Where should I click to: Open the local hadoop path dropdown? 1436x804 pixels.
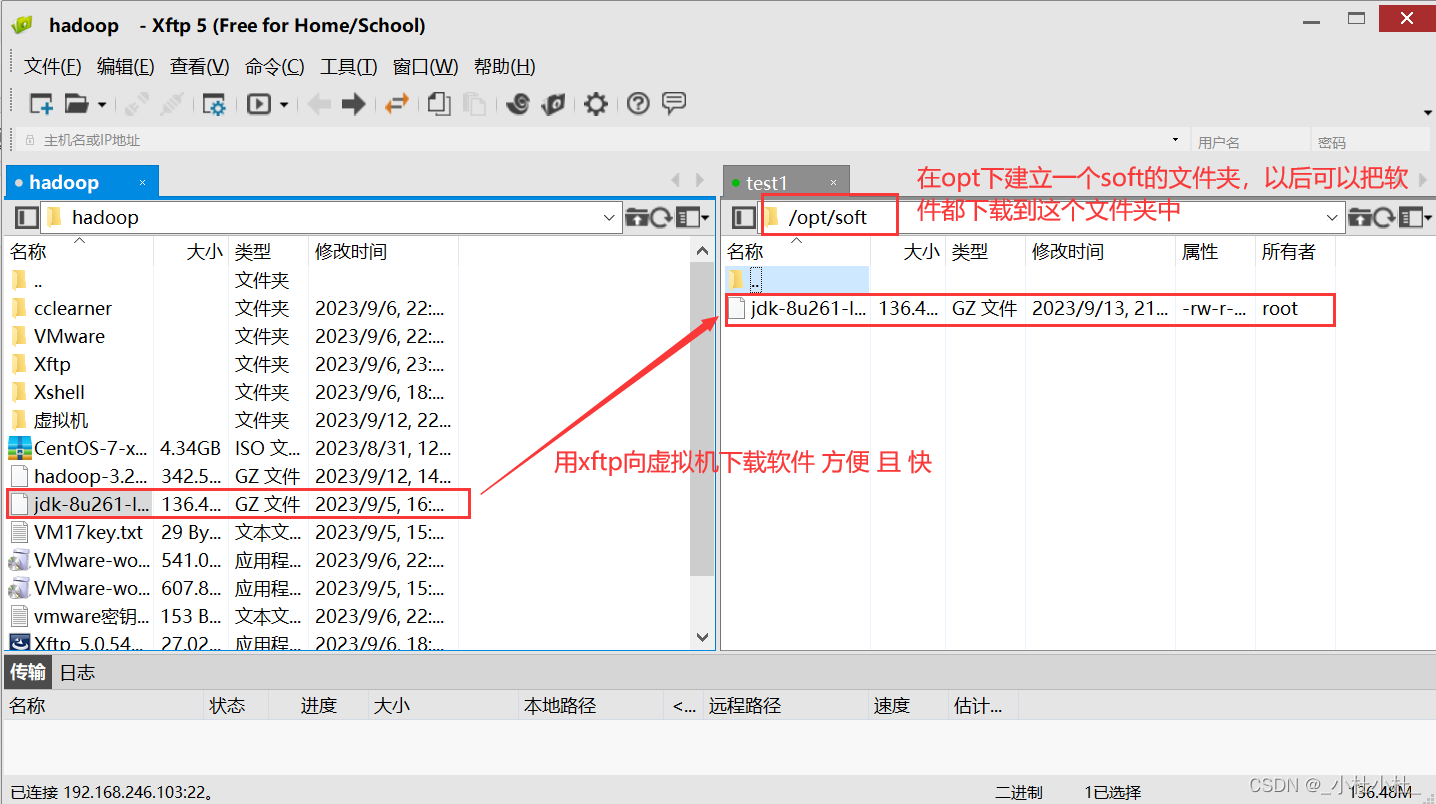[x=610, y=217]
